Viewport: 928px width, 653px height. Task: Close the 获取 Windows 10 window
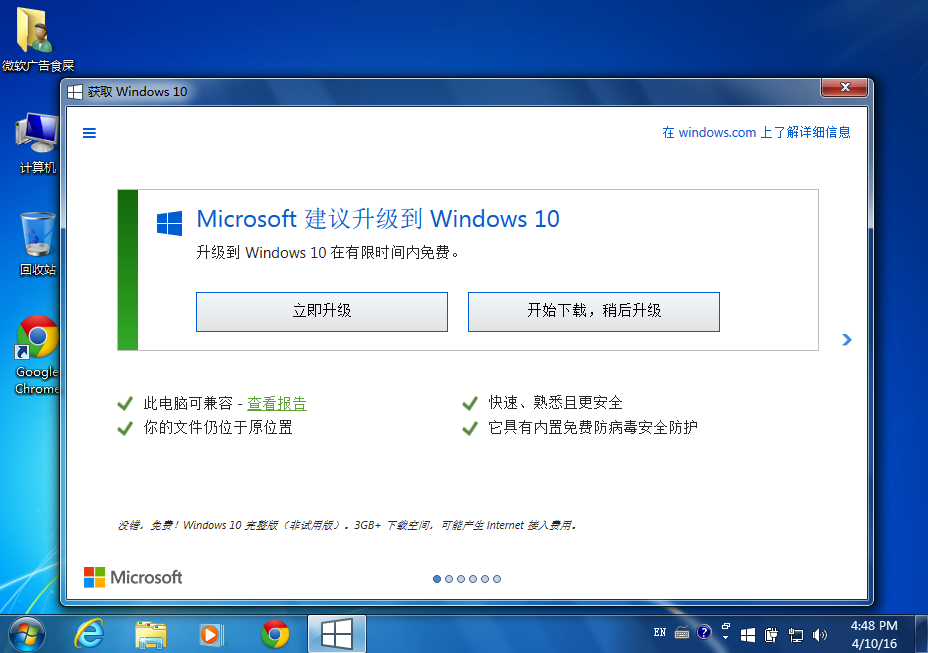pyautogui.click(x=845, y=87)
